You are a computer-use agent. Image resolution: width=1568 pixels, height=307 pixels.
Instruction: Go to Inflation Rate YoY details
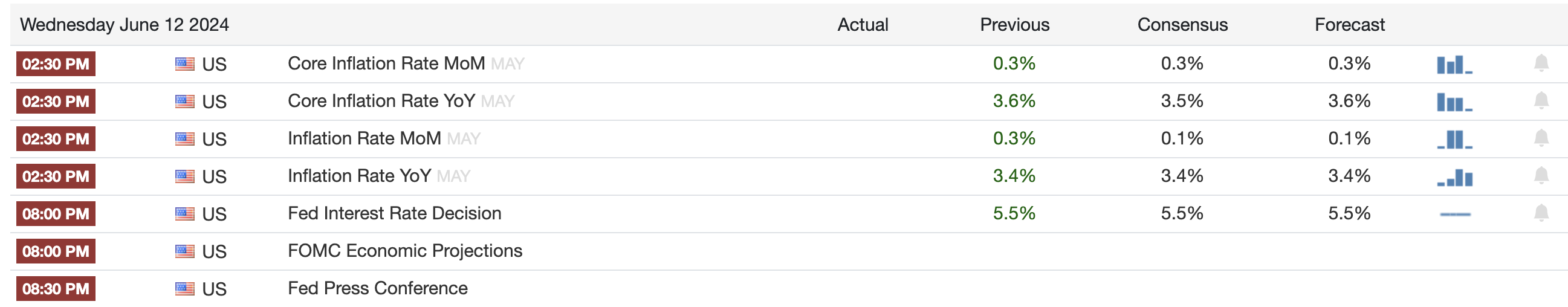click(x=359, y=176)
